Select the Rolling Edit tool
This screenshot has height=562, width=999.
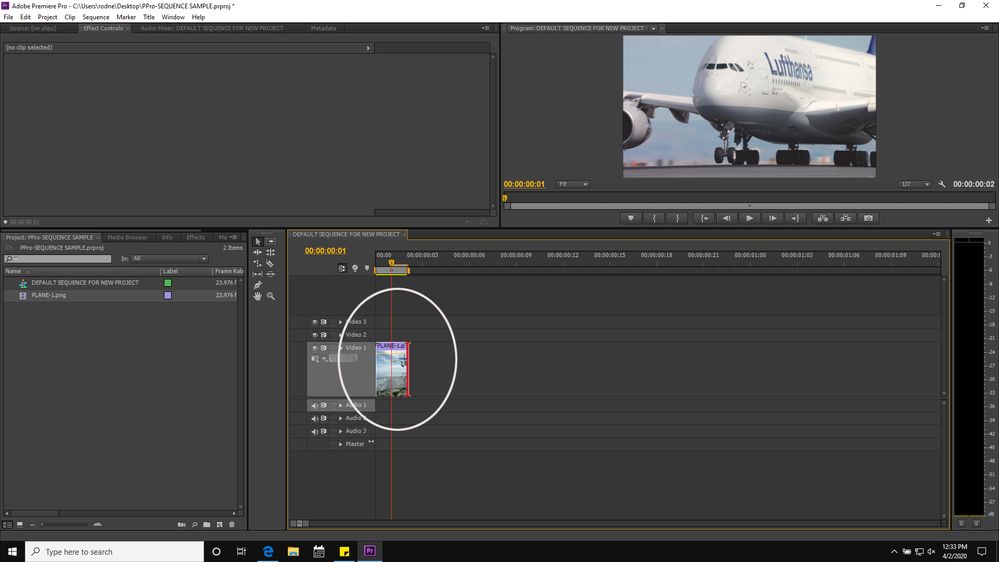271,252
